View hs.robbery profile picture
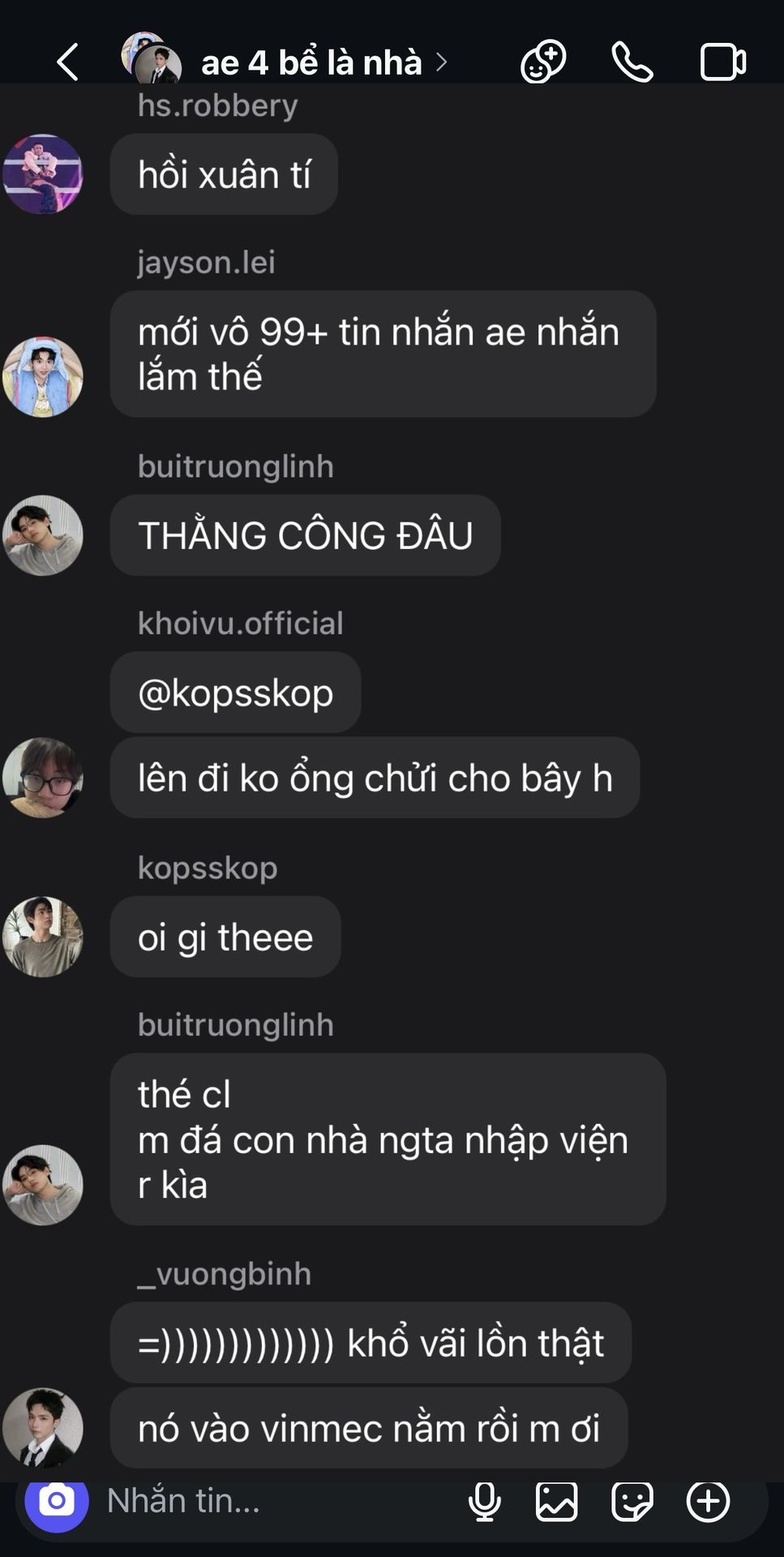784x1557 pixels. (x=43, y=174)
